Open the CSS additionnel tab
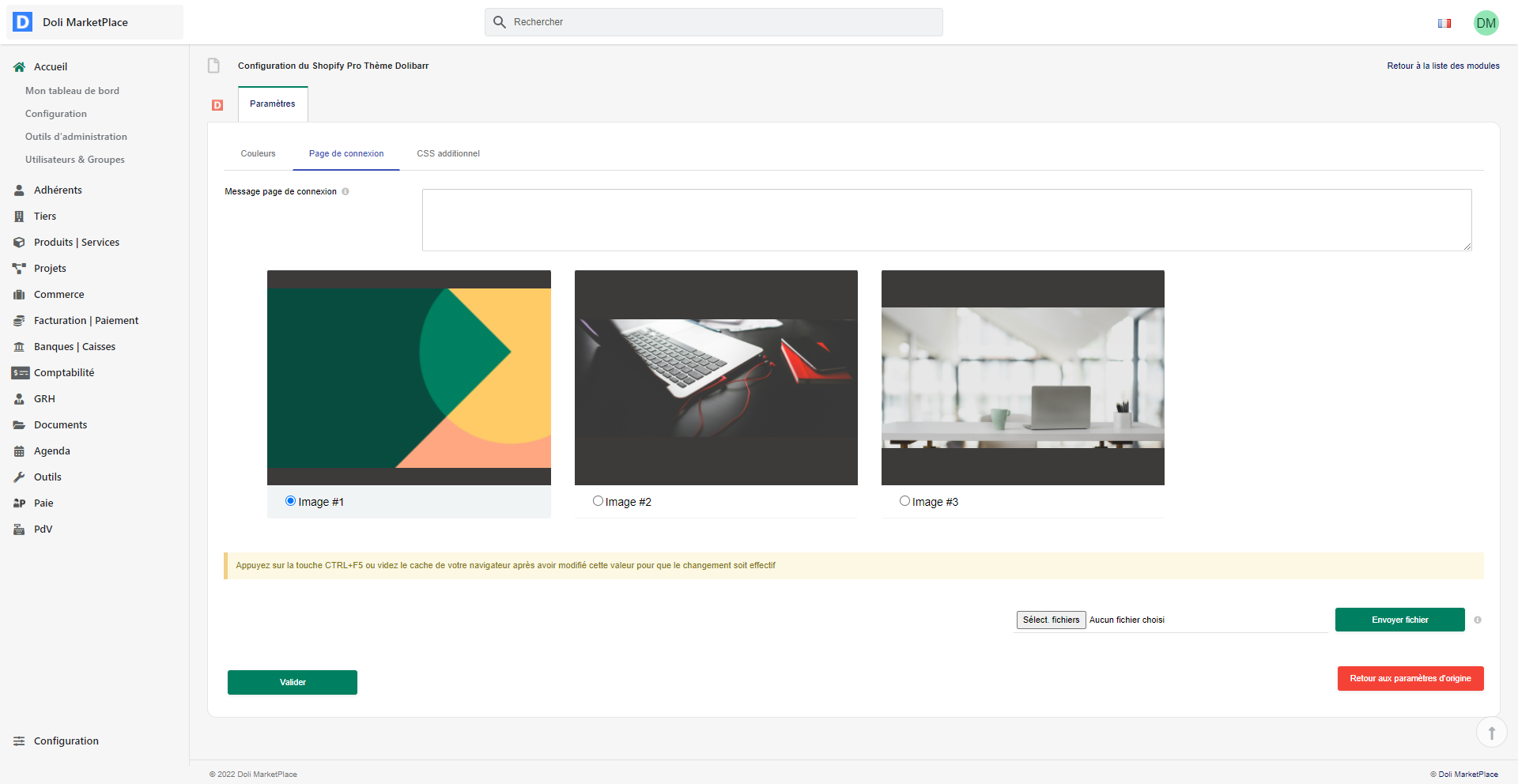This screenshot has width=1518, height=784. (x=447, y=154)
